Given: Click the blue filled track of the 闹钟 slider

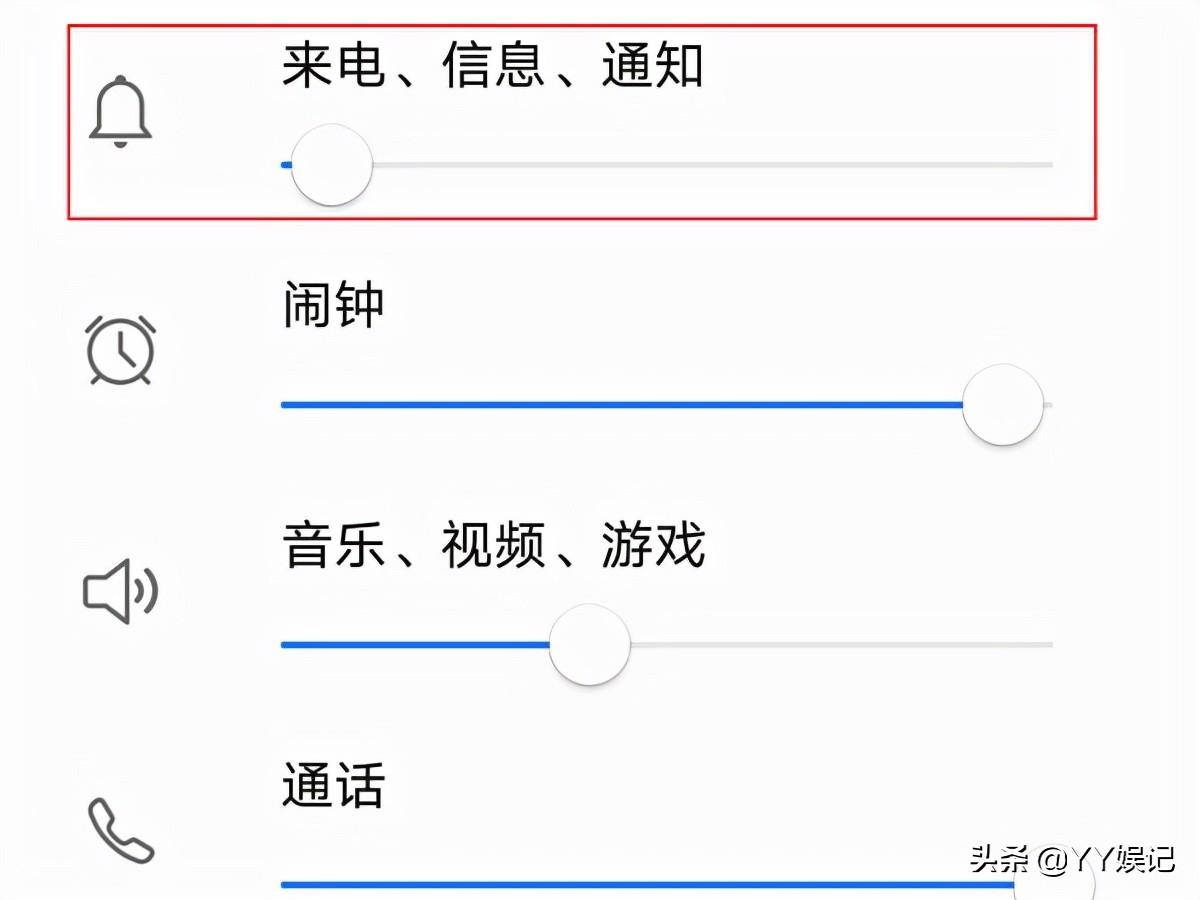Looking at the screenshot, I should click(622, 405).
